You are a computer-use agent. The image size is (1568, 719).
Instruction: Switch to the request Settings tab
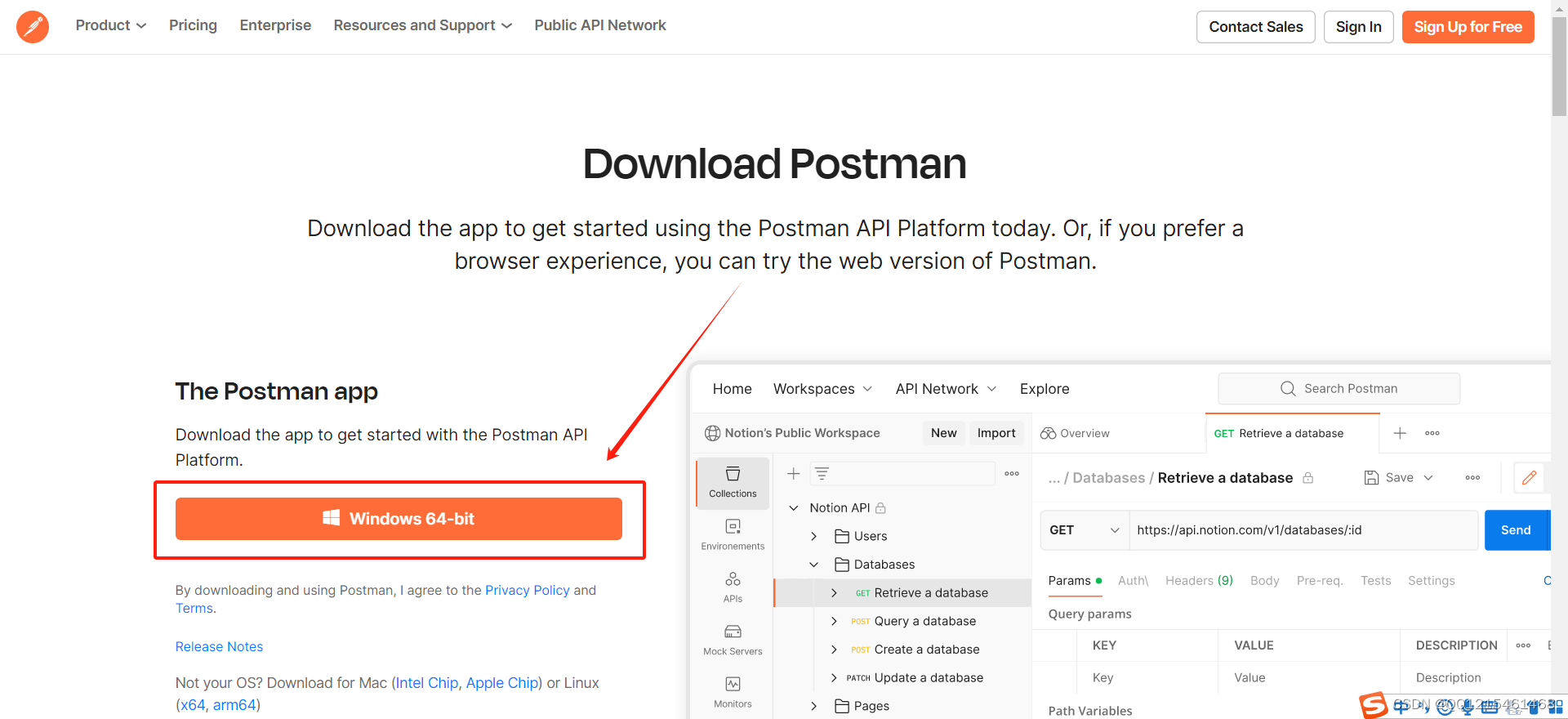(1431, 581)
